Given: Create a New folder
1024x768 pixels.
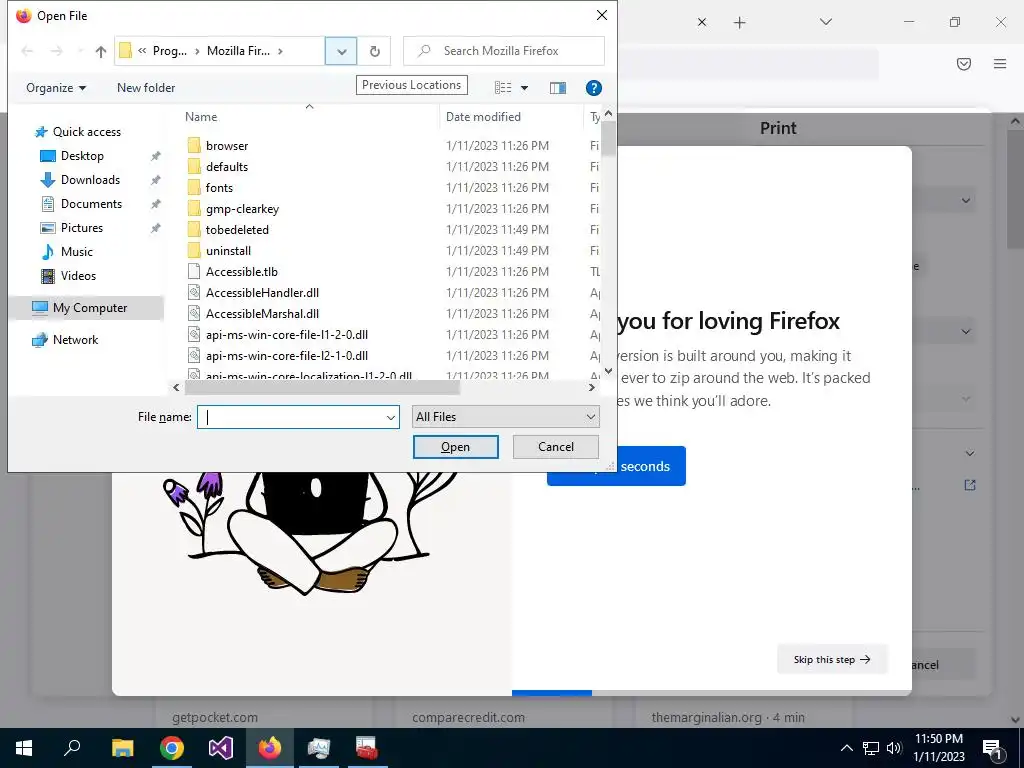Looking at the screenshot, I should (x=146, y=88).
